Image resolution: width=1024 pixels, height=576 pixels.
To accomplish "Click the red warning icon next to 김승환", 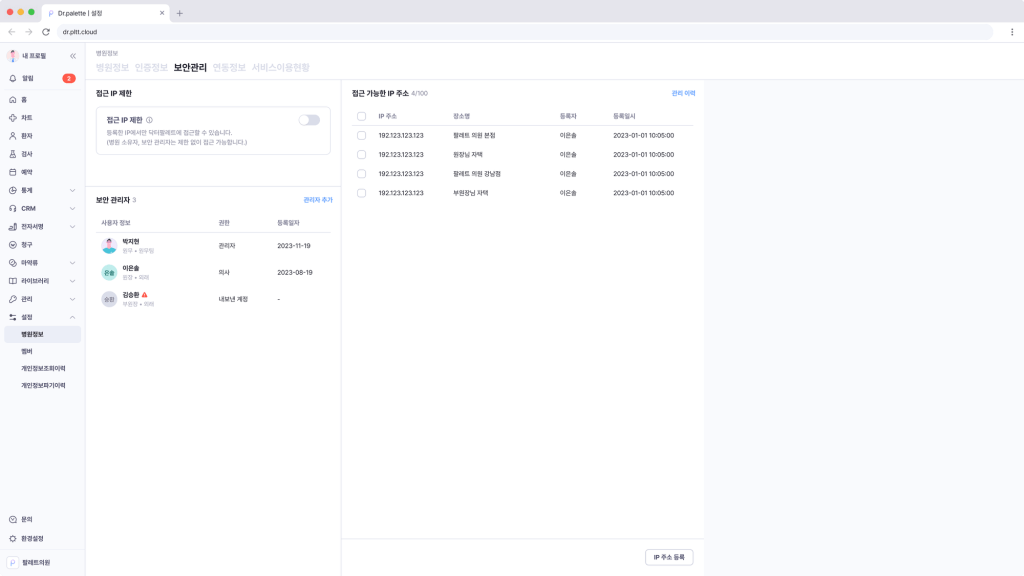I will pos(144,295).
